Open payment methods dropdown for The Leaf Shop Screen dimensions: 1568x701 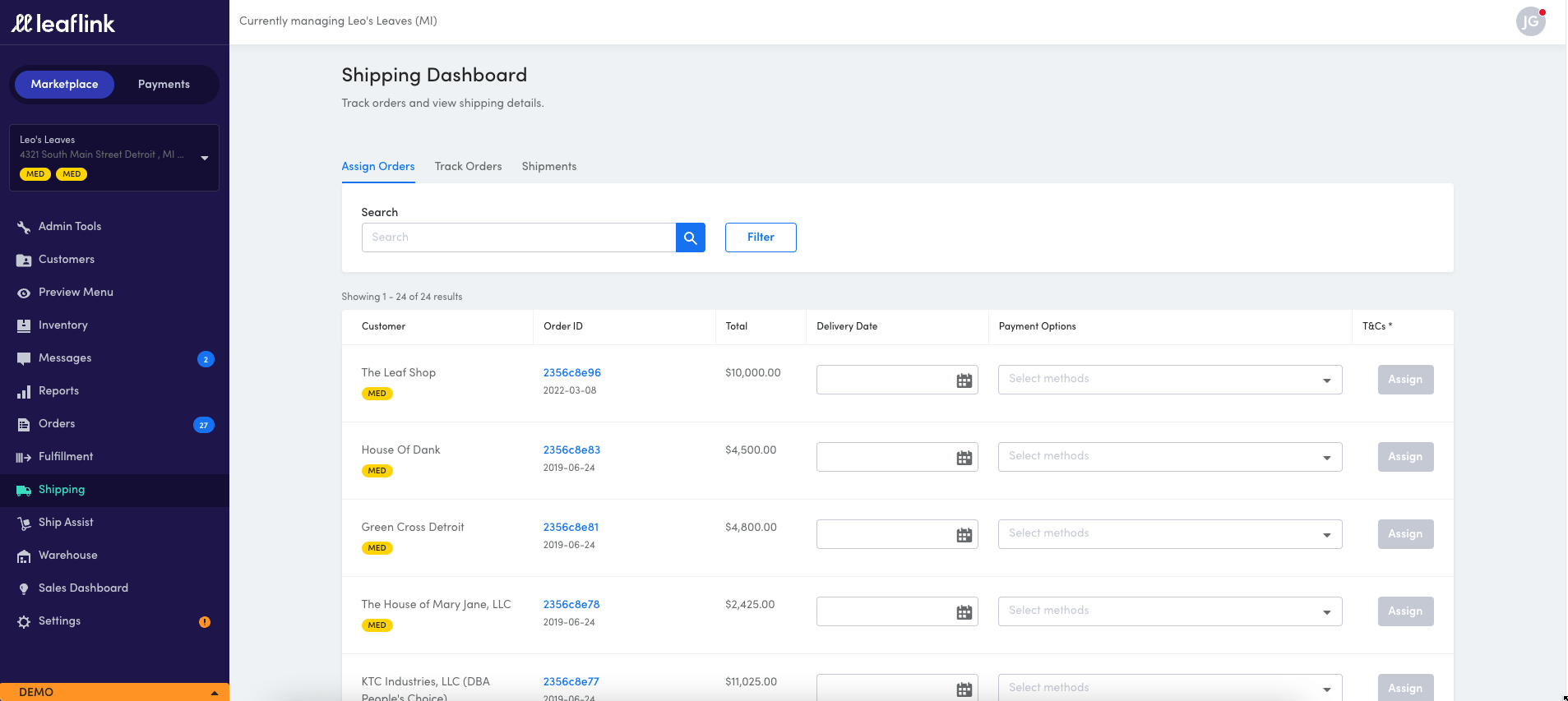1170,380
